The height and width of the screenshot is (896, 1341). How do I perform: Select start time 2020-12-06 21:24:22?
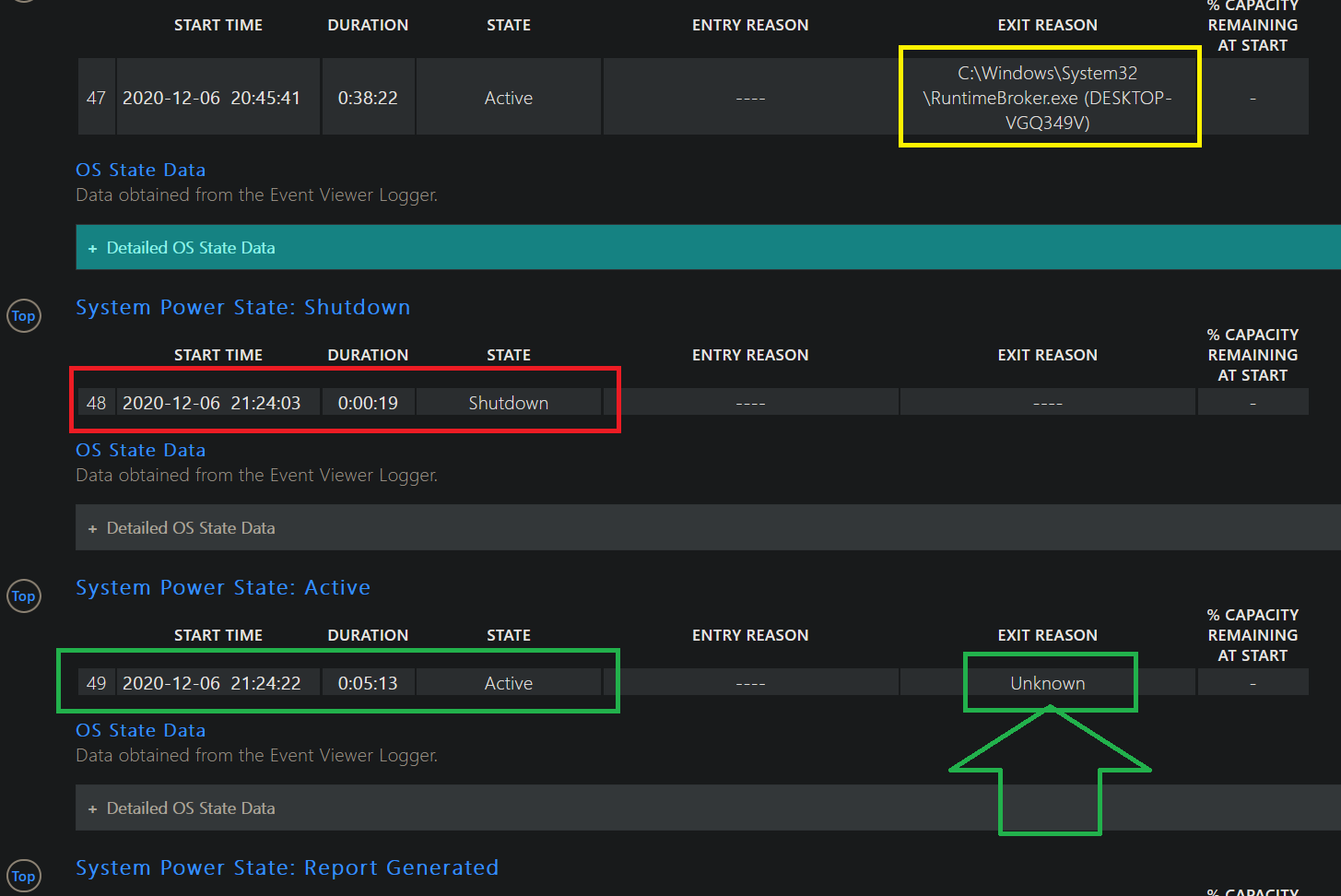[x=218, y=683]
